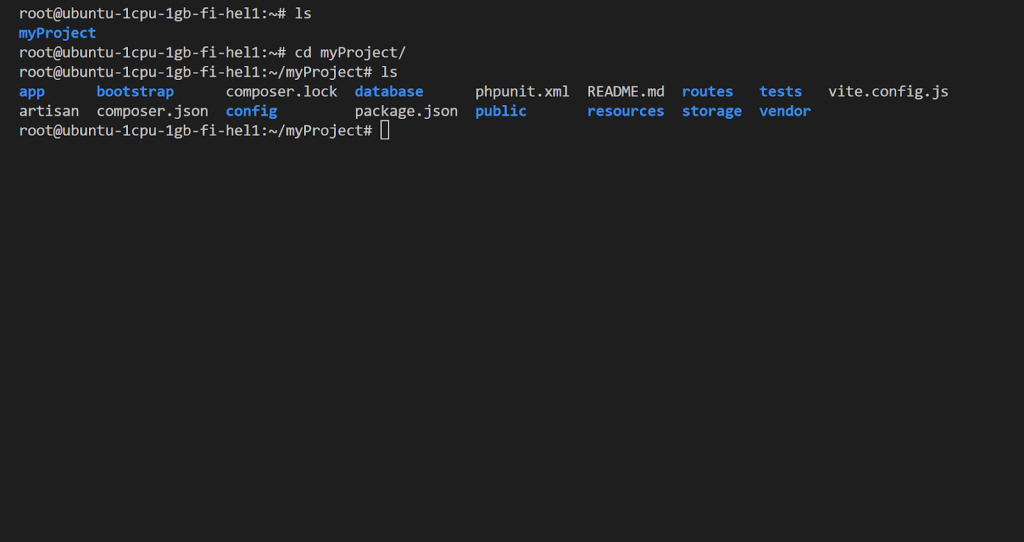
Task: Click the app directory name
Action: (32, 92)
